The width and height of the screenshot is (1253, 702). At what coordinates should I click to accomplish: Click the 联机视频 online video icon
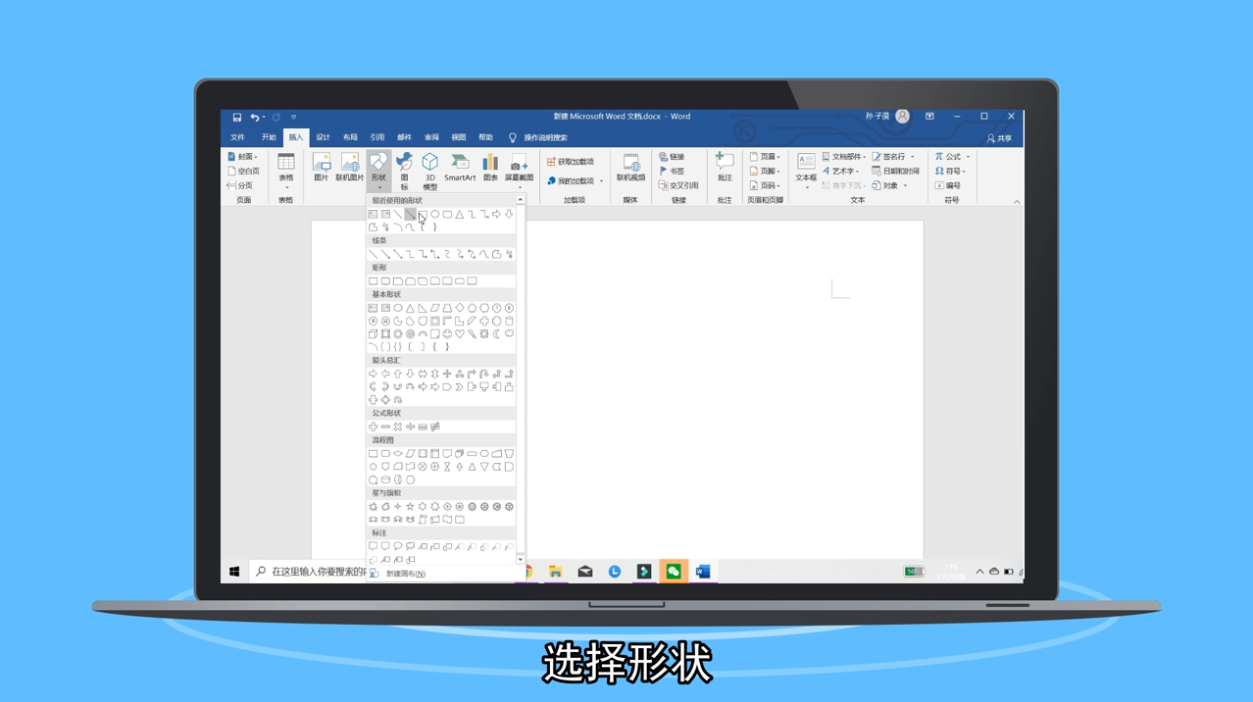click(x=631, y=167)
